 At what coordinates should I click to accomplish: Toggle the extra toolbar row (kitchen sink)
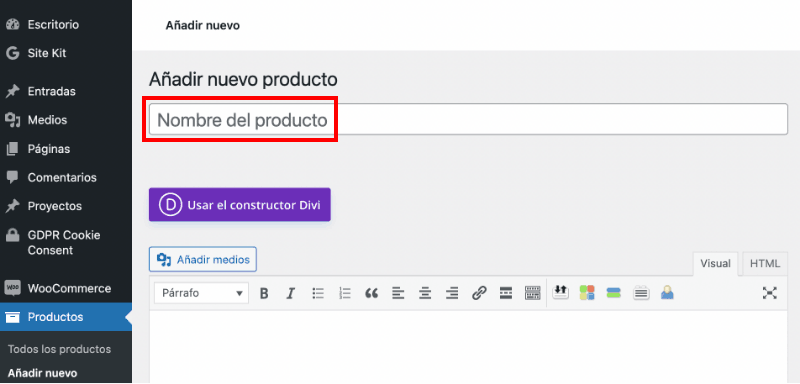[x=532, y=293]
